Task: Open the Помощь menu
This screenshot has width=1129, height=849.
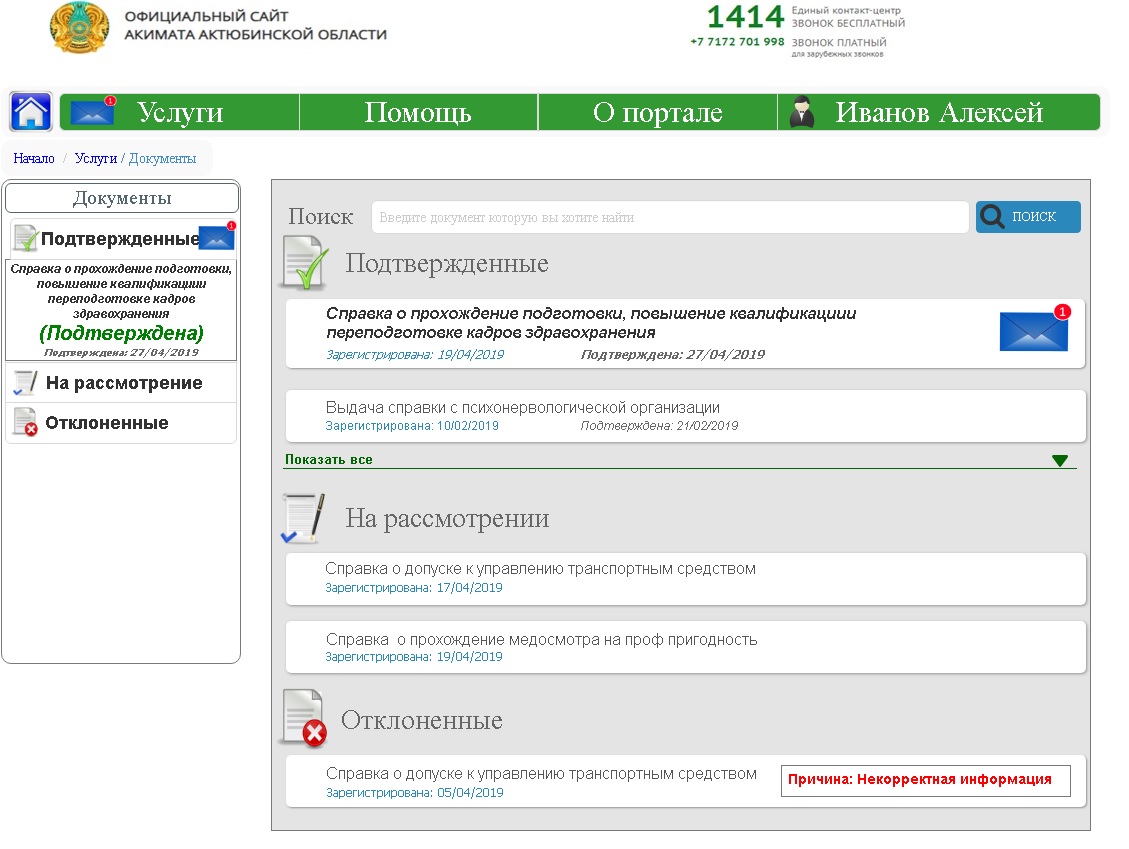Action: click(x=418, y=112)
